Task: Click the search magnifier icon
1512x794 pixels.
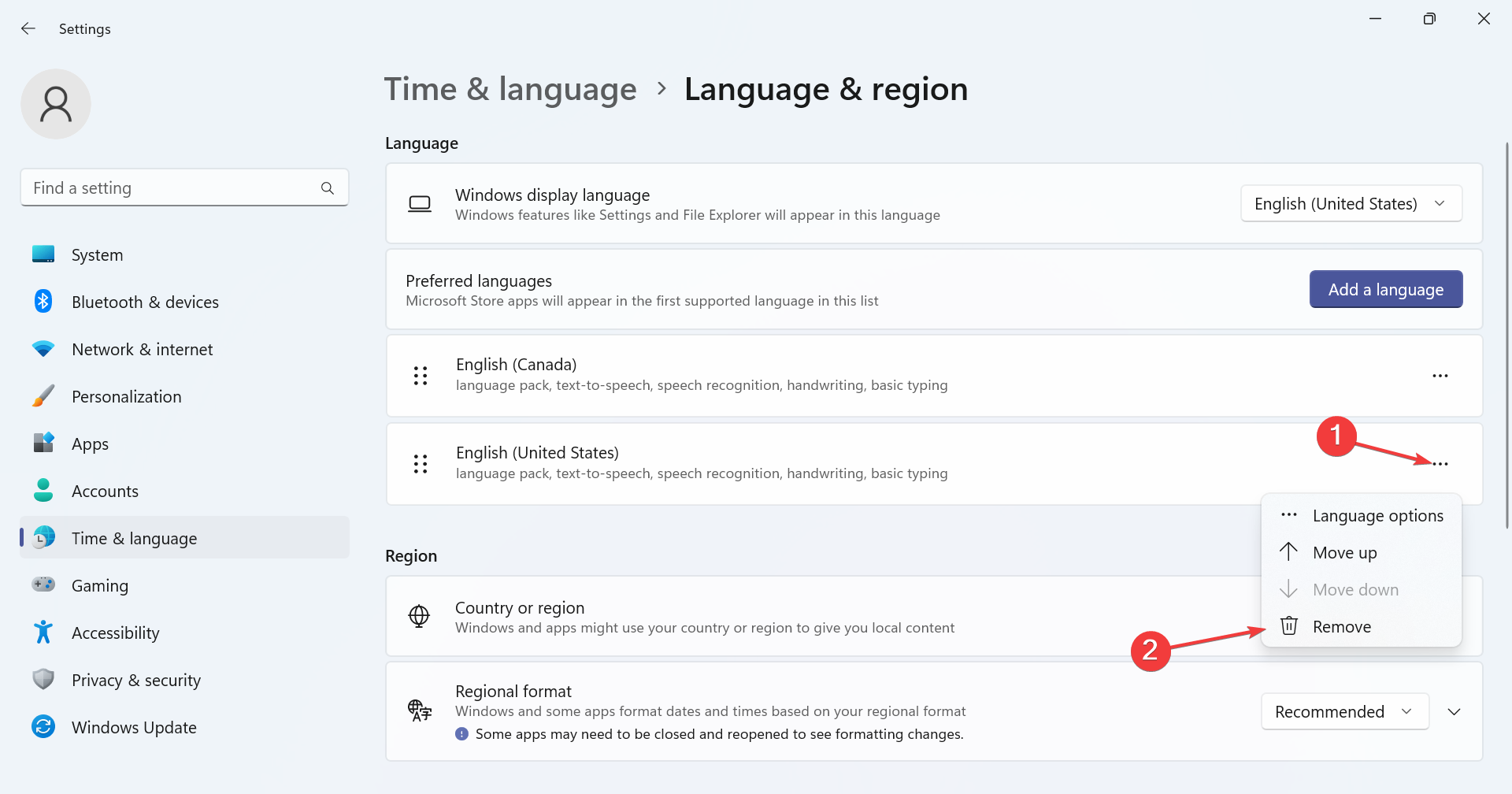Action: [328, 188]
